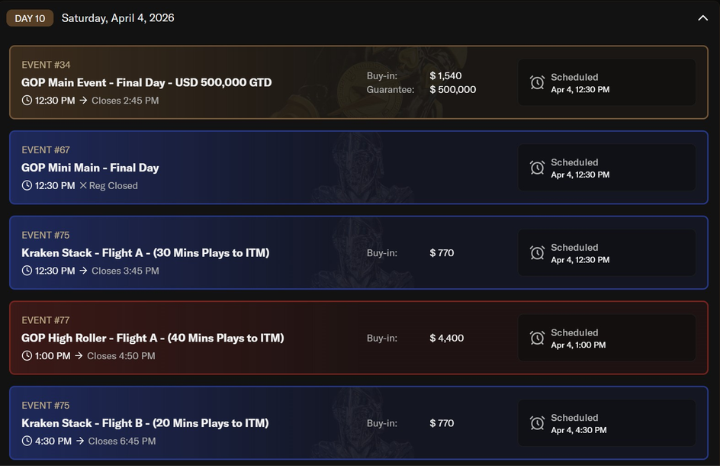
Task: Open GOP Main Event - Final Day title
Action: (x=146, y=83)
